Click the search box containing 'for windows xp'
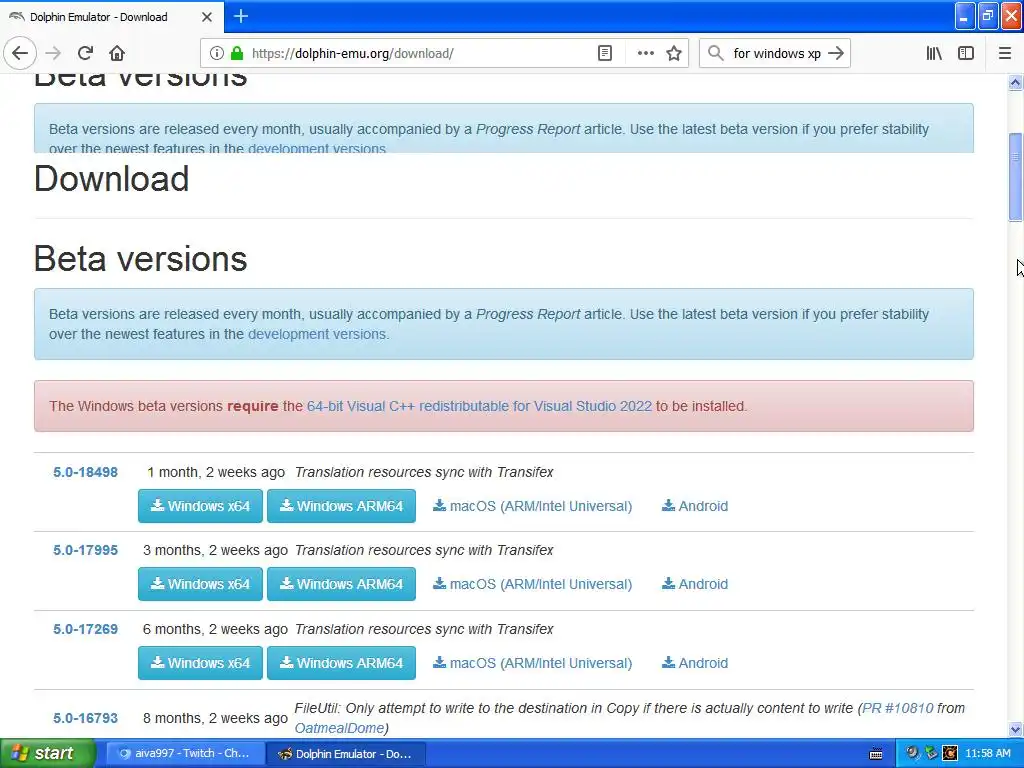The height and width of the screenshot is (768, 1024). 776,54
